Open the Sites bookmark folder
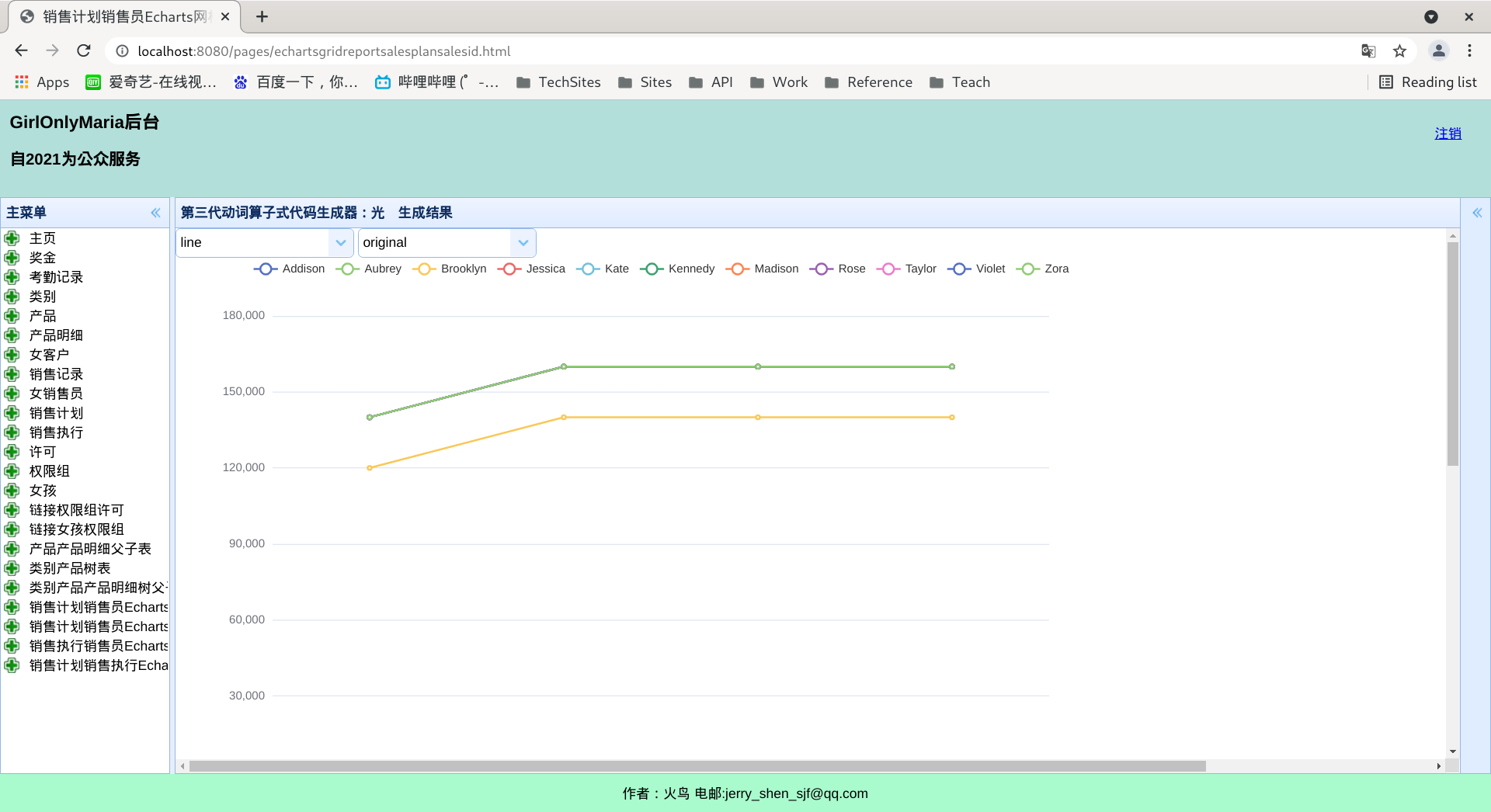 tap(645, 82)
